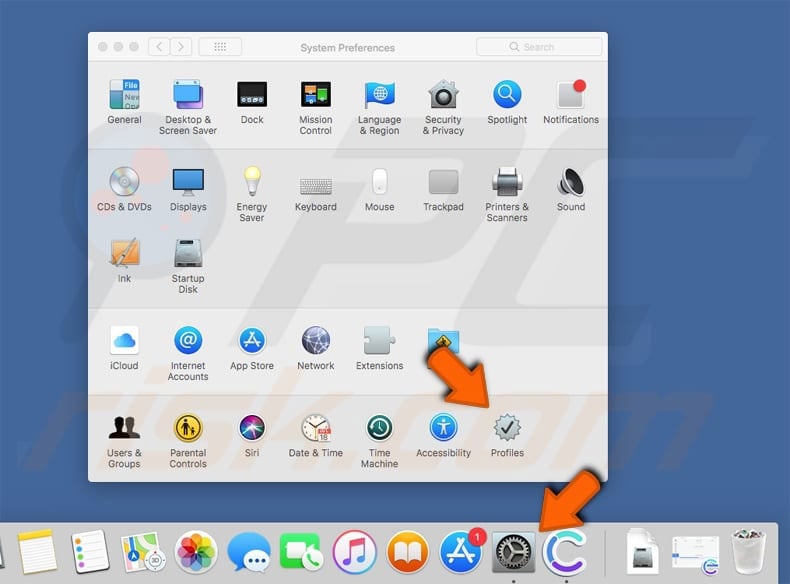Image resolution: width=790 pixels, height=584 pixels.
Task: Open Mission Control preferences
Action: [316, 95]
